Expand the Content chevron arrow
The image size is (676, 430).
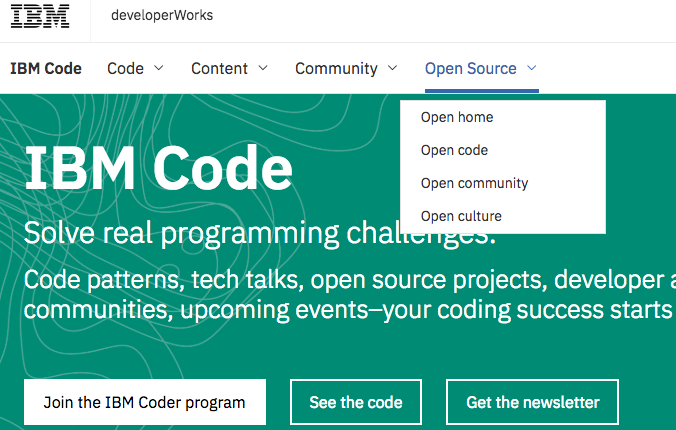pyautogui.click(x=263, y=68)
